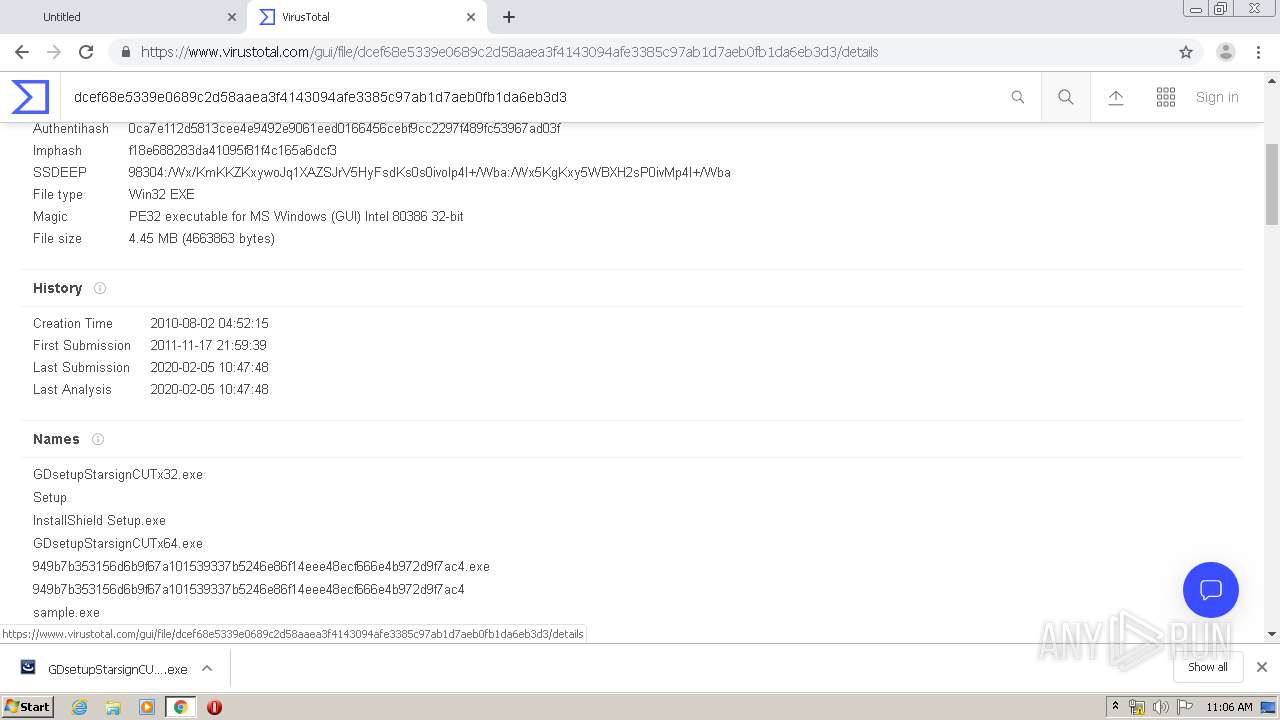Click the name GDsetupStarsignCUTx64.exe

[x=118, y=543]
